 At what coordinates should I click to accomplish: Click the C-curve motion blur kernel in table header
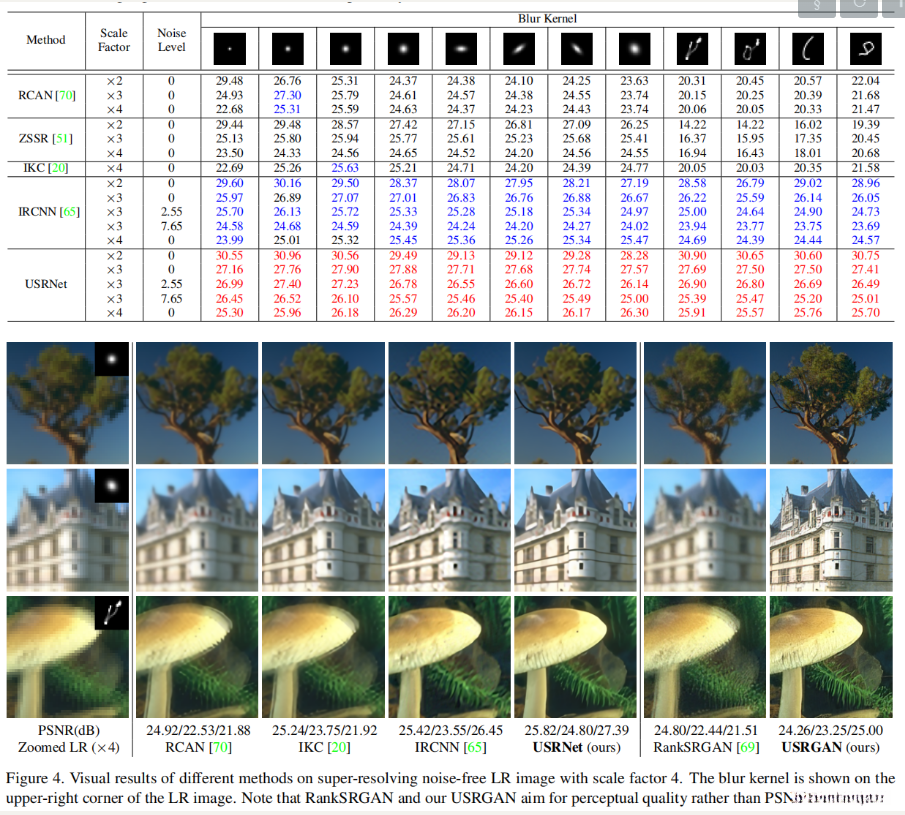(807, 48)
